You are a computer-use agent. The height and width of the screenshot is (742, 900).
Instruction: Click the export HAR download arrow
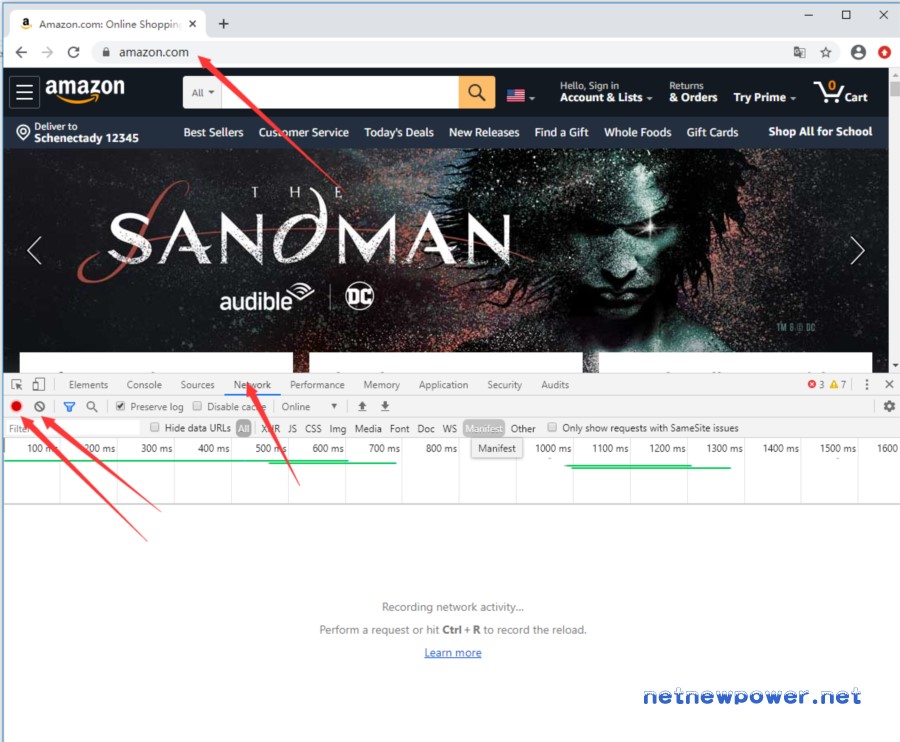[x=385, y=406]
